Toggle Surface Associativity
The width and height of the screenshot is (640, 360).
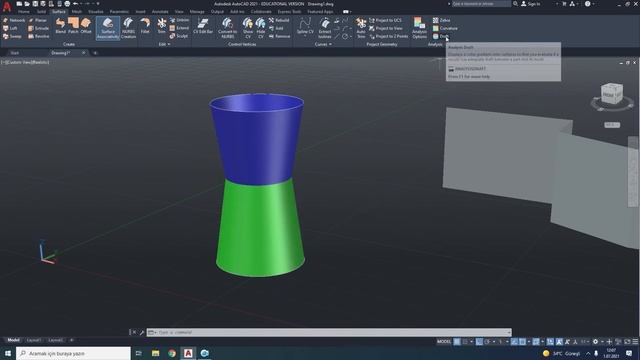pyautogui.click(x=108, y=28)
